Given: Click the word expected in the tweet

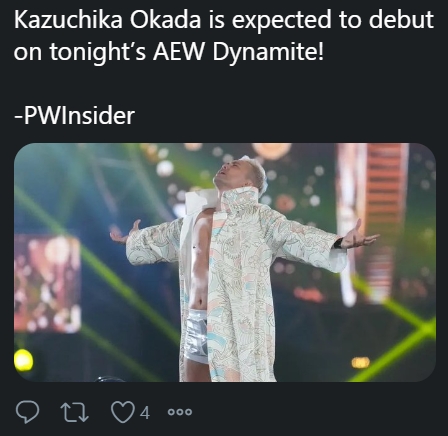Looking at the screenshot, I should [281, 21].
